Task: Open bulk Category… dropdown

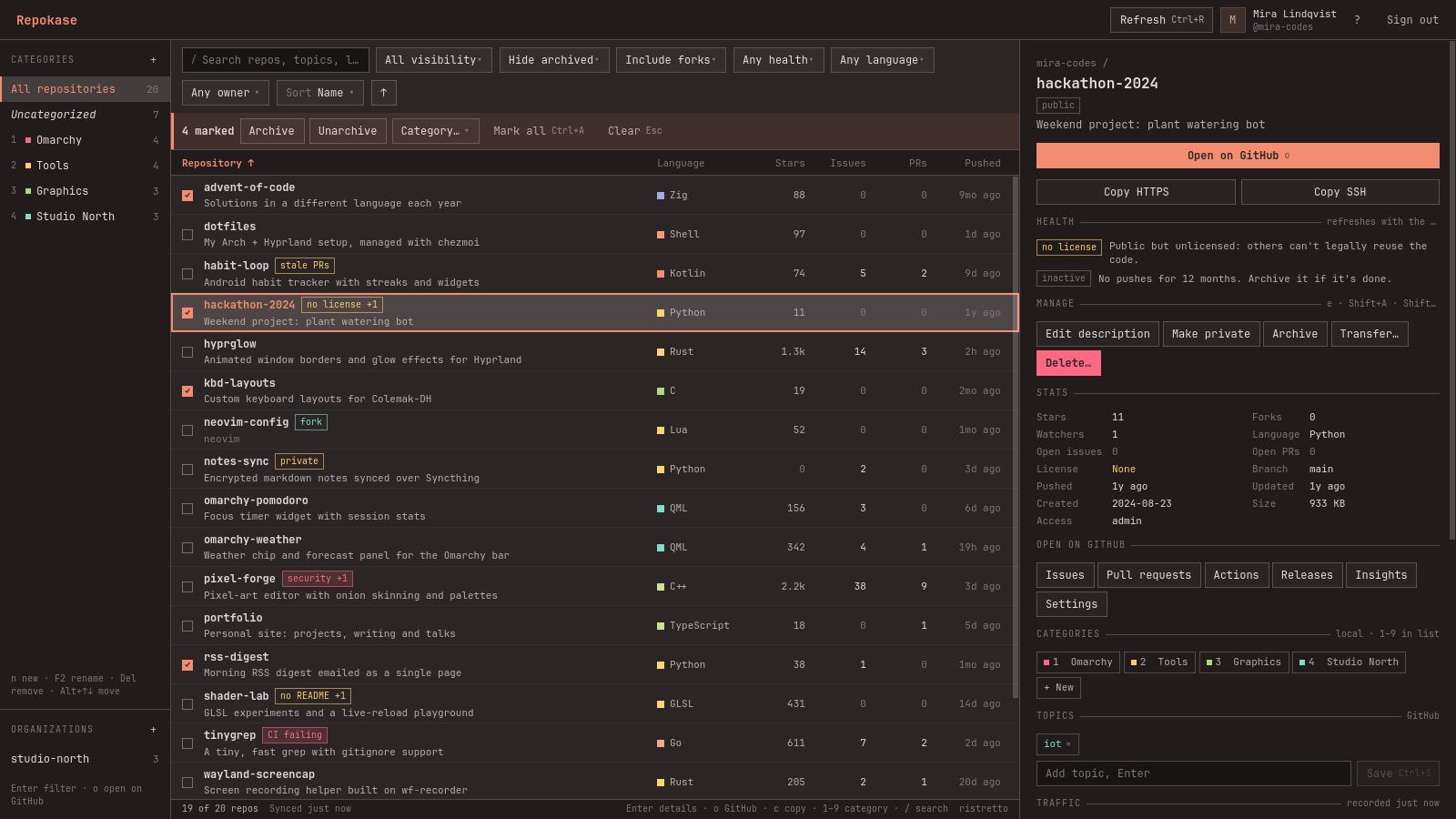Action: [435, 131]
